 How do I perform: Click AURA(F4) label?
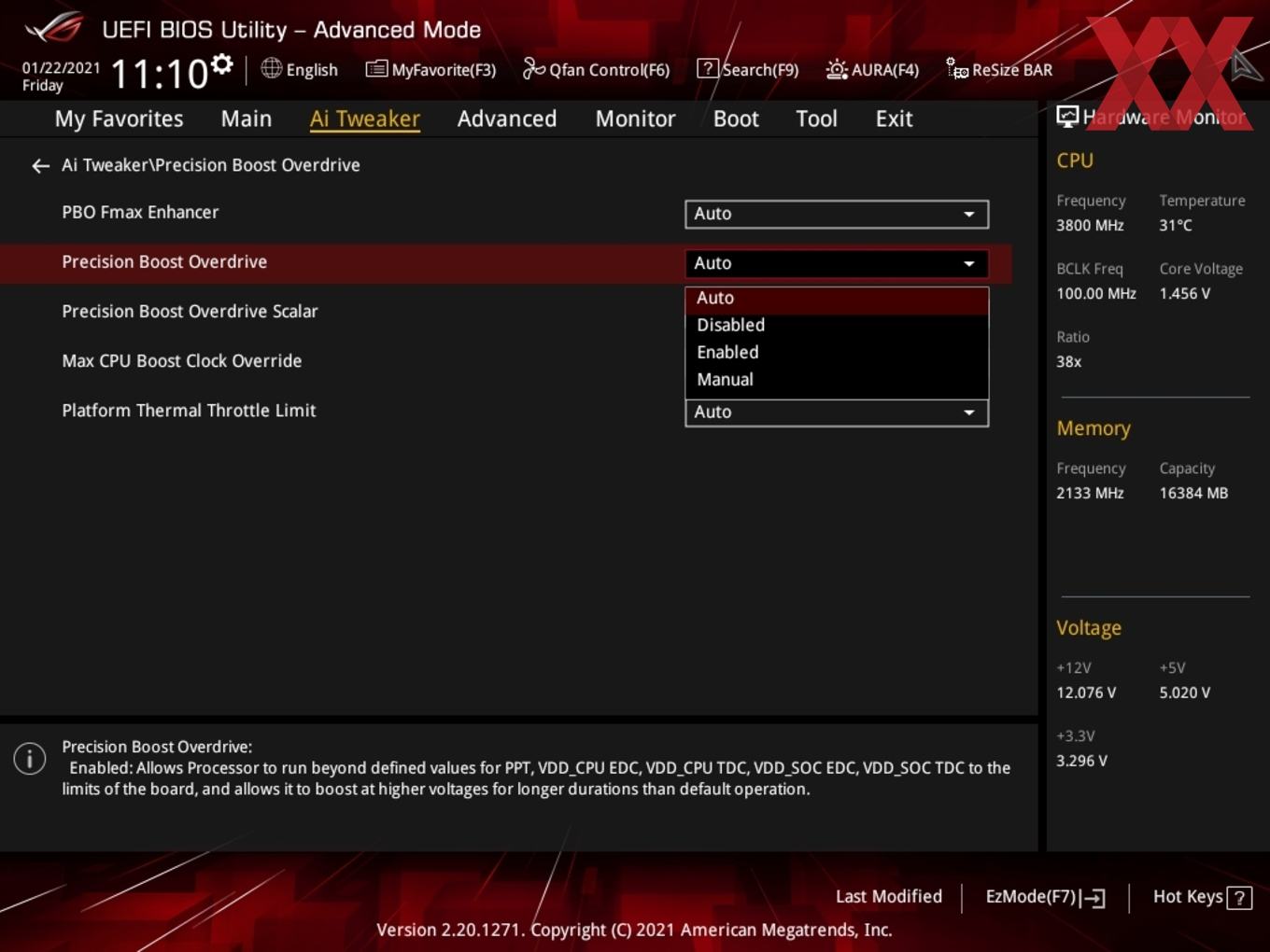tap(885, 70)
